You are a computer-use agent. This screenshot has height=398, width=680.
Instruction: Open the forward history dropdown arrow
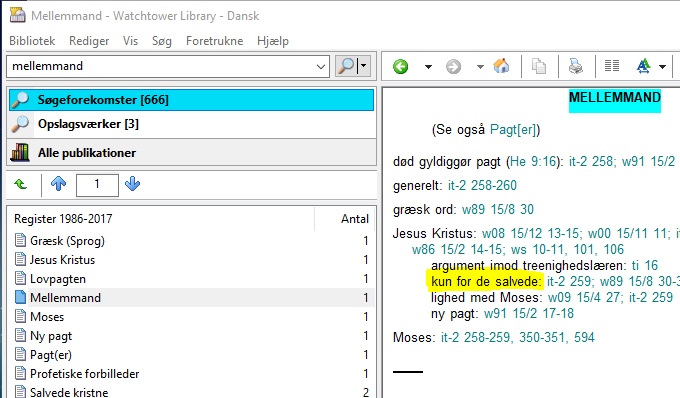[480, 67]
